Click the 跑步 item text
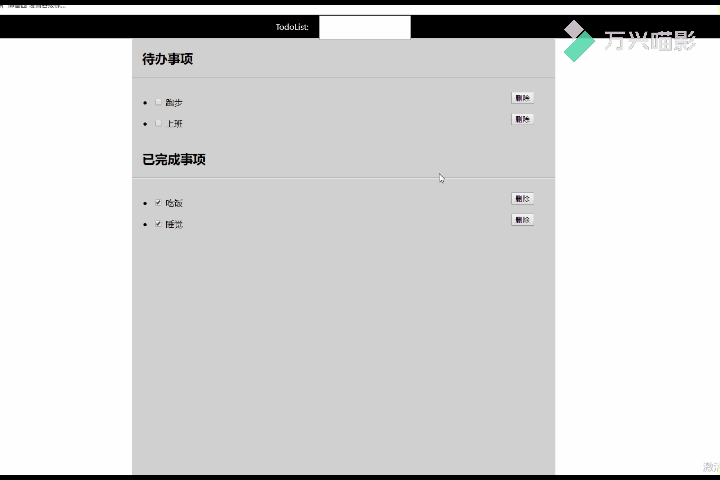Screen dimensions: 720x480 click(174, 102)
